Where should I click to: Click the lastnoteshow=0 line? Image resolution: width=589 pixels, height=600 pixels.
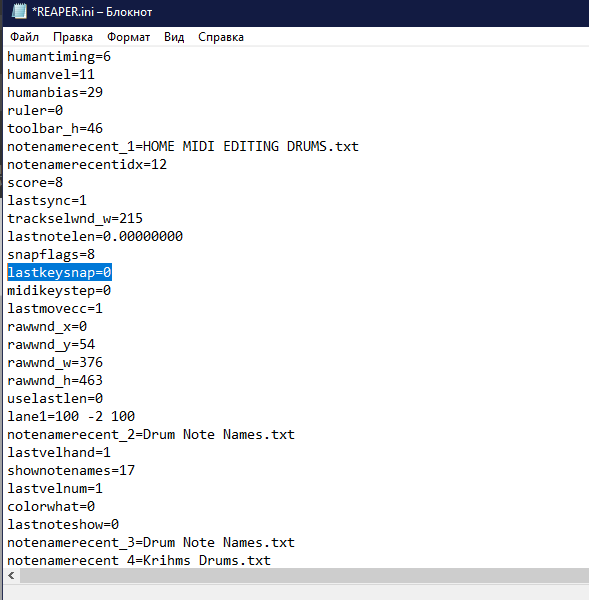(x=63, y=524)
